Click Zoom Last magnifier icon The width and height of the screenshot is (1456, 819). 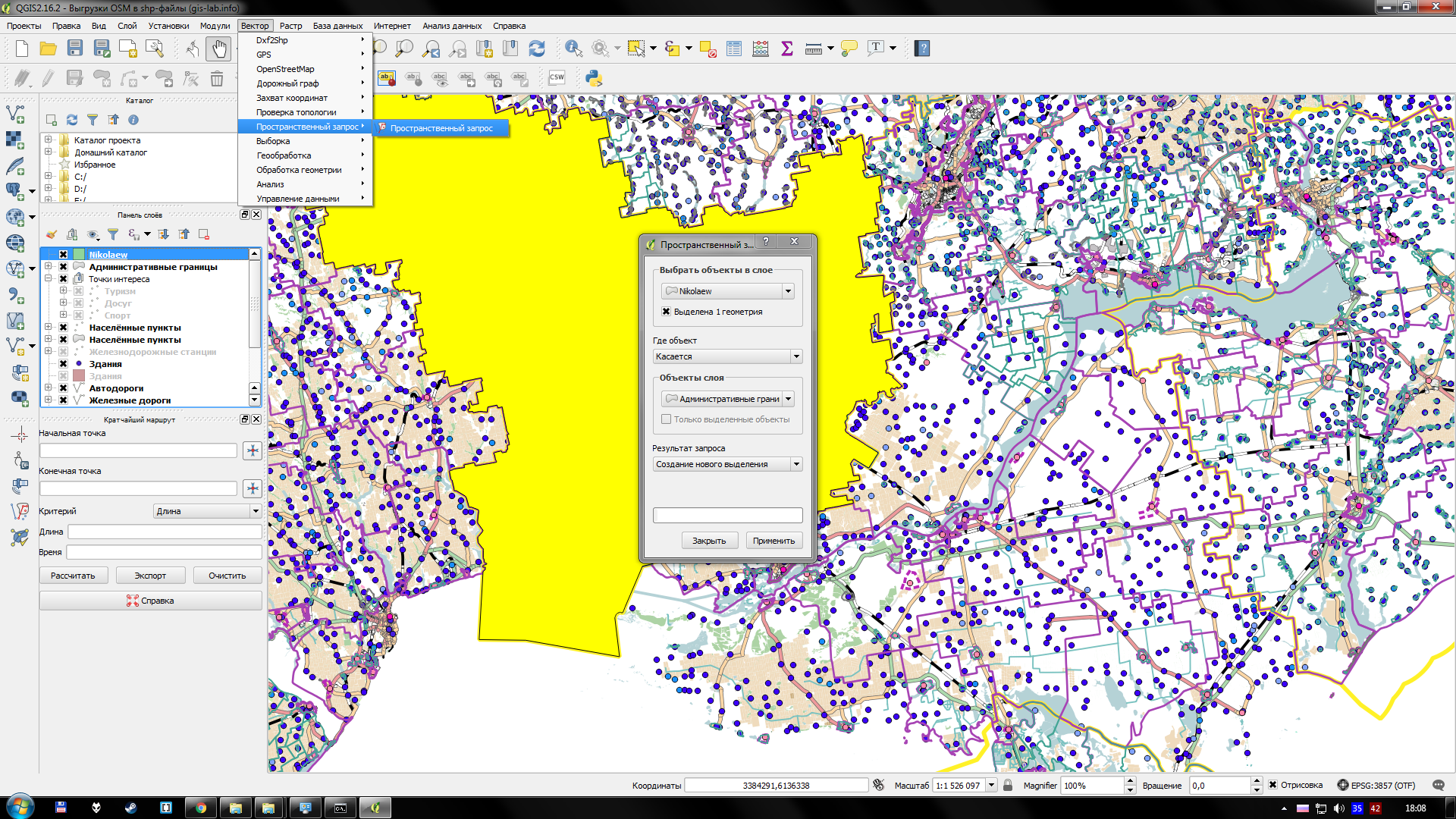pos(431,49)
